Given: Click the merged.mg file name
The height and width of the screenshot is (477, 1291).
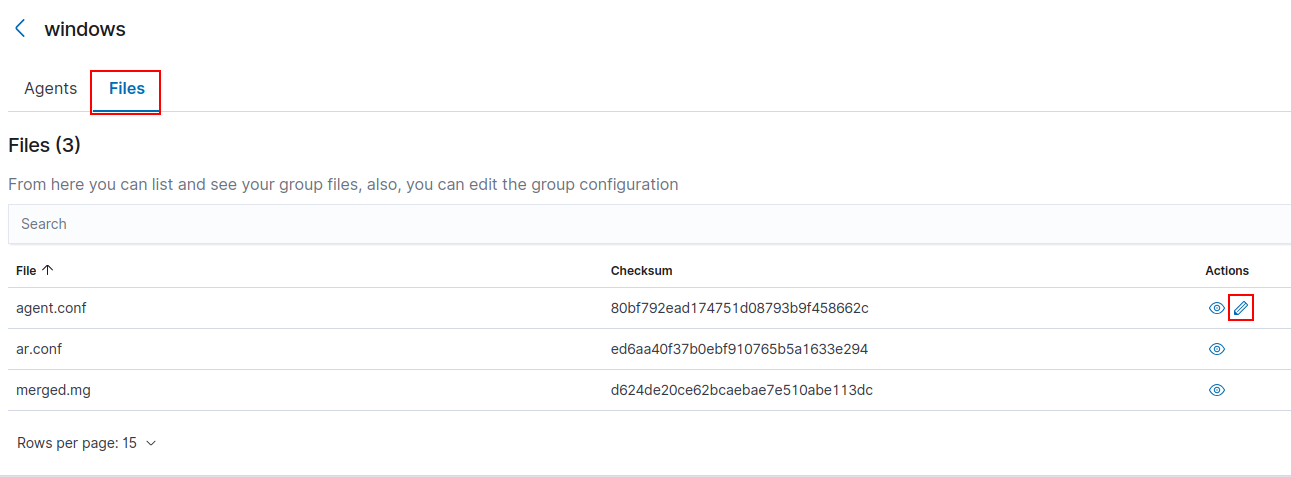Looking at the screenshot, I should (53, 390).
